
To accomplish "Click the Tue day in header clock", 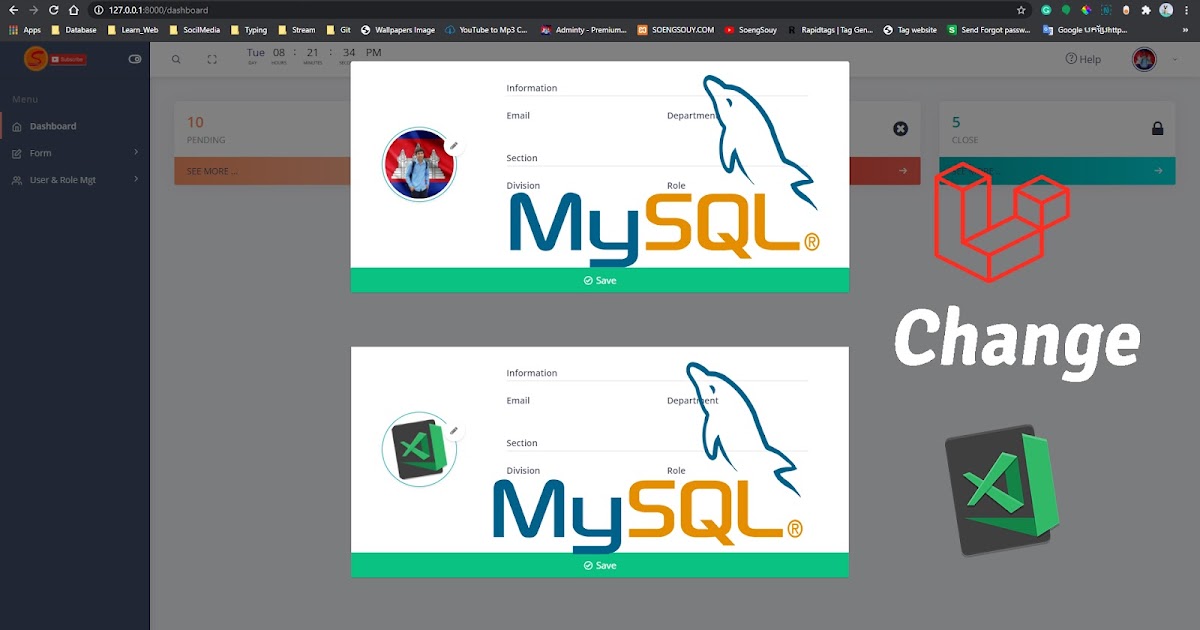I will click(x=256, y=53).
